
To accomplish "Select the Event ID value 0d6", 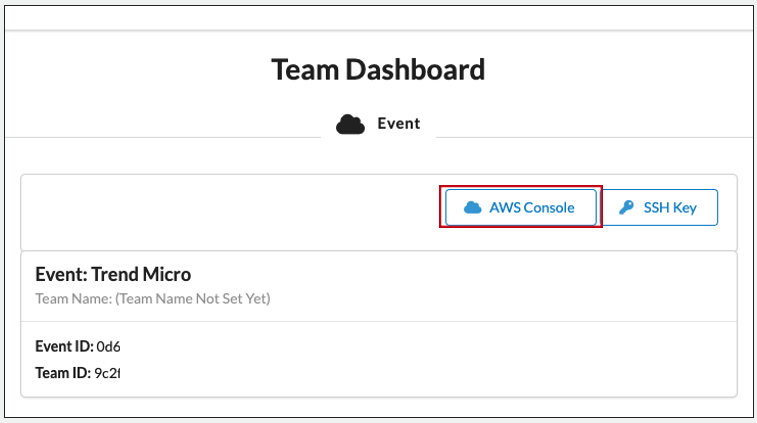I will 108,347.
